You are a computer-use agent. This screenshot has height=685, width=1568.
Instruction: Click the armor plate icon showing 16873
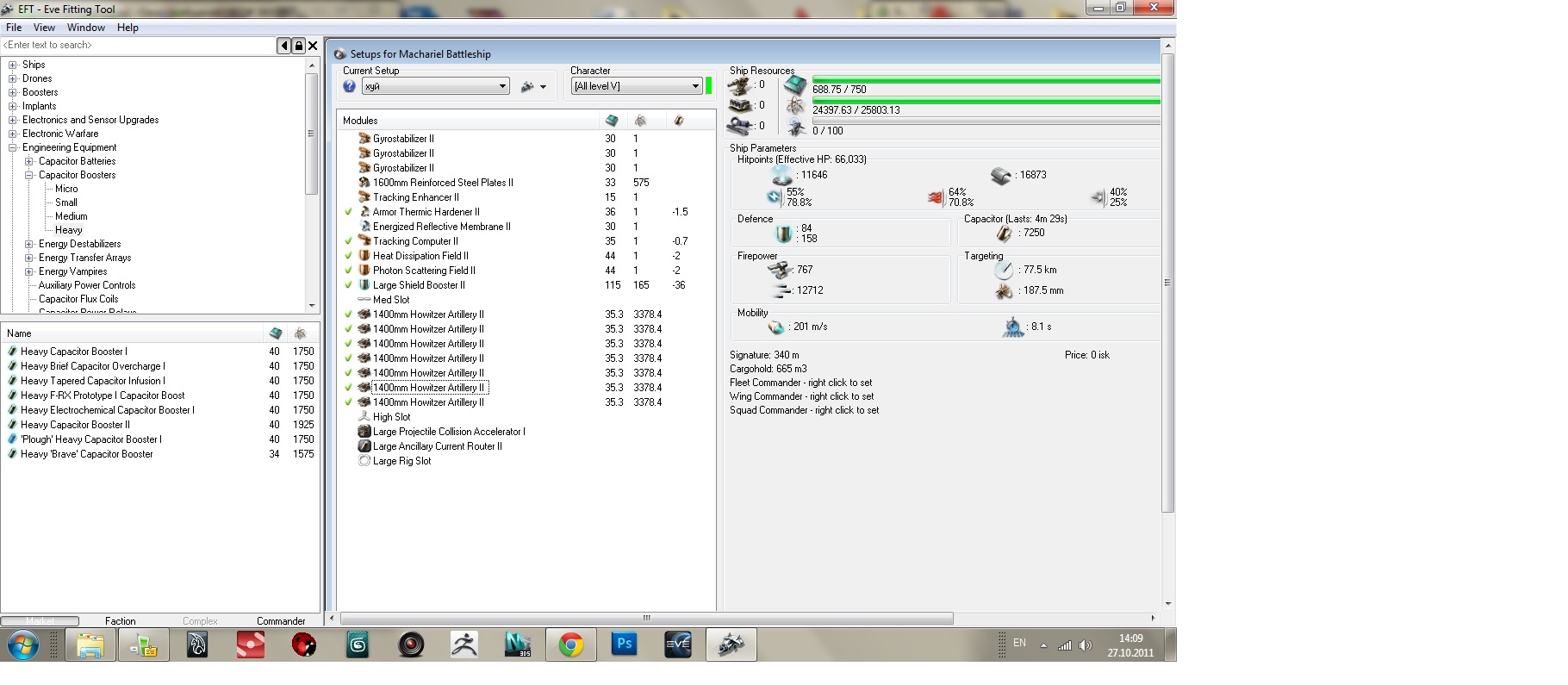tap(1001, 176)
